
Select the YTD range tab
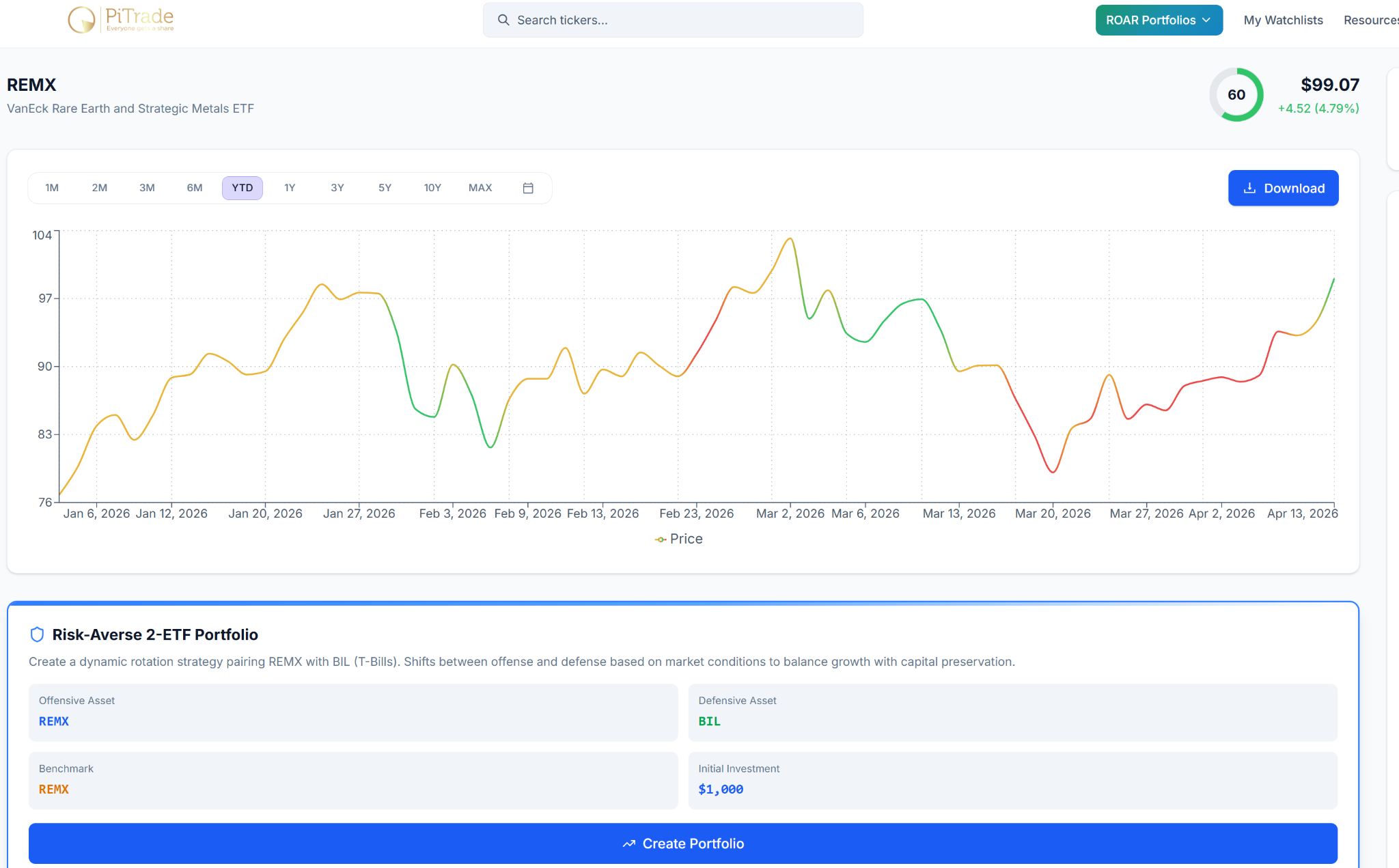coord(242,188)
